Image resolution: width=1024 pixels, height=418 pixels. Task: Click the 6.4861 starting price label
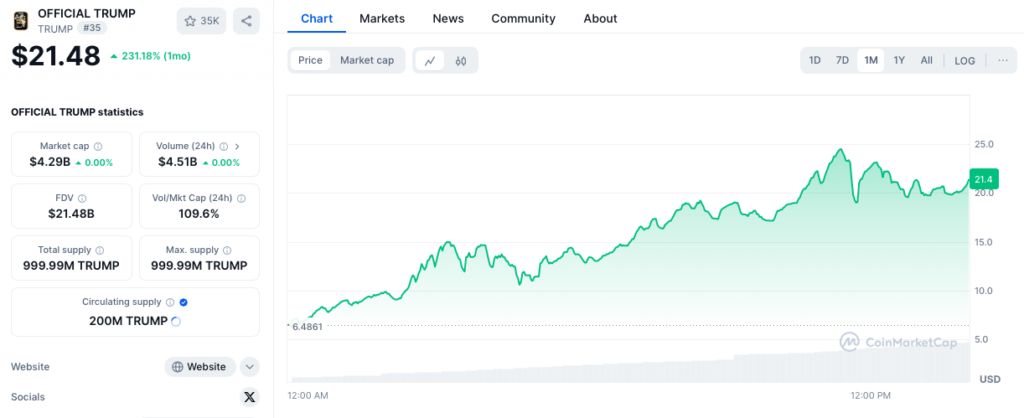(307, 326)
